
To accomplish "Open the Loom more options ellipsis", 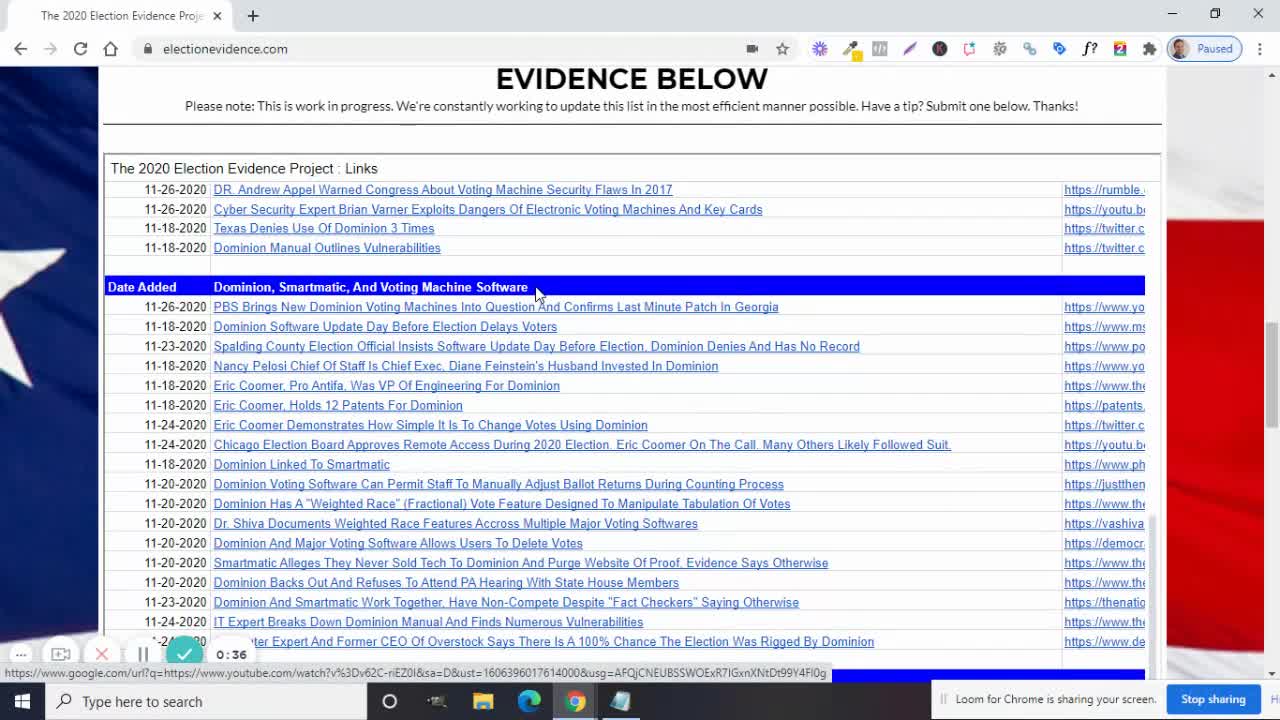I will pyautogui.click(x=21, y=654).
